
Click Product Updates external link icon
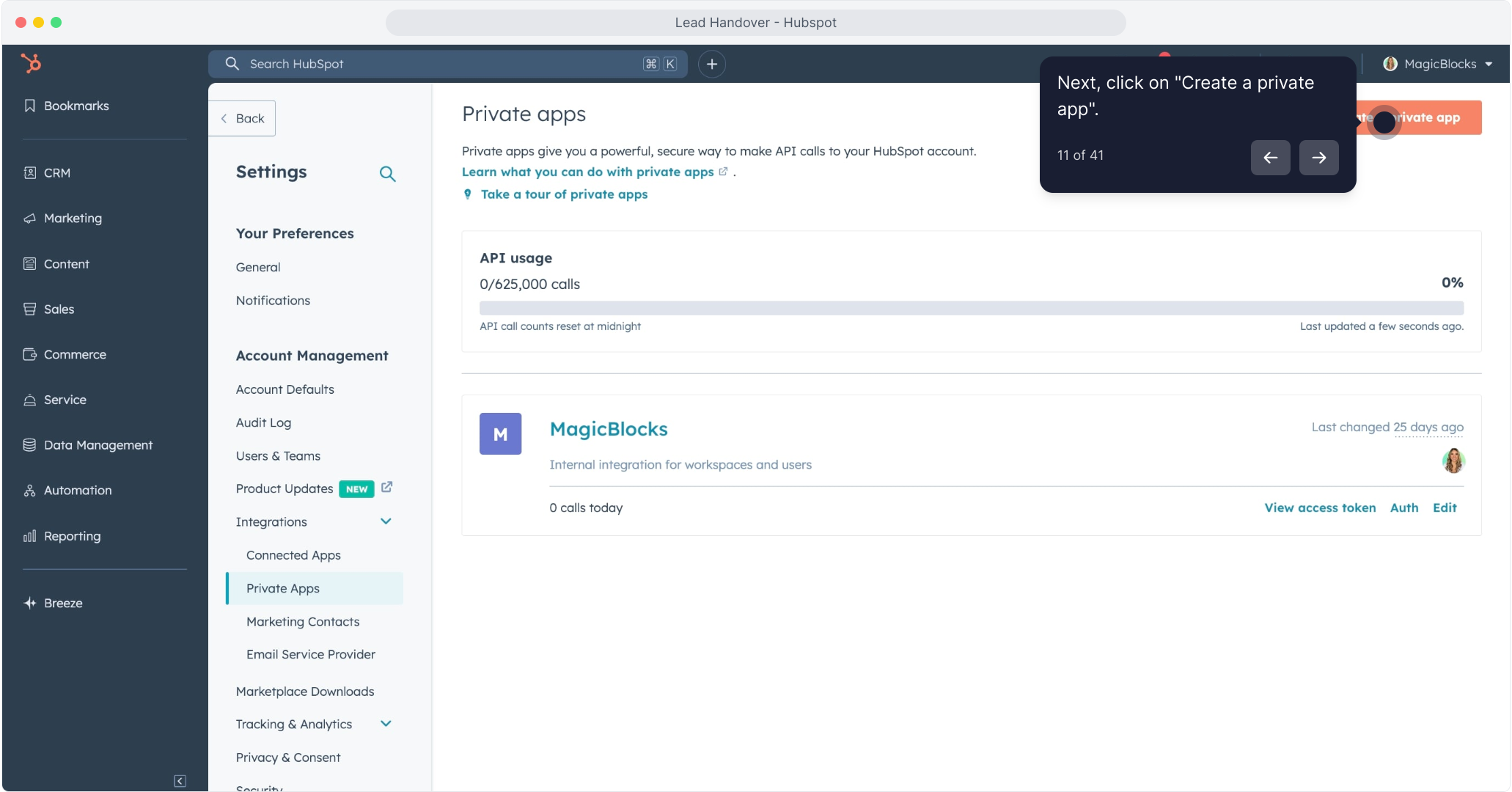387,488
